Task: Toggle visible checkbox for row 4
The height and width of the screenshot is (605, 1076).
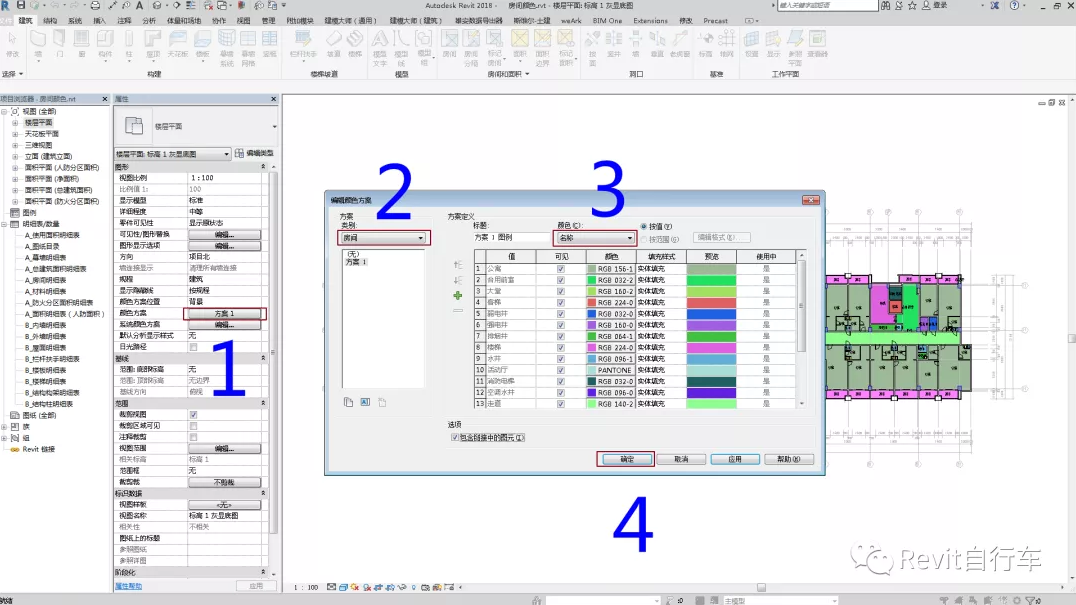Action: (561, 302)
